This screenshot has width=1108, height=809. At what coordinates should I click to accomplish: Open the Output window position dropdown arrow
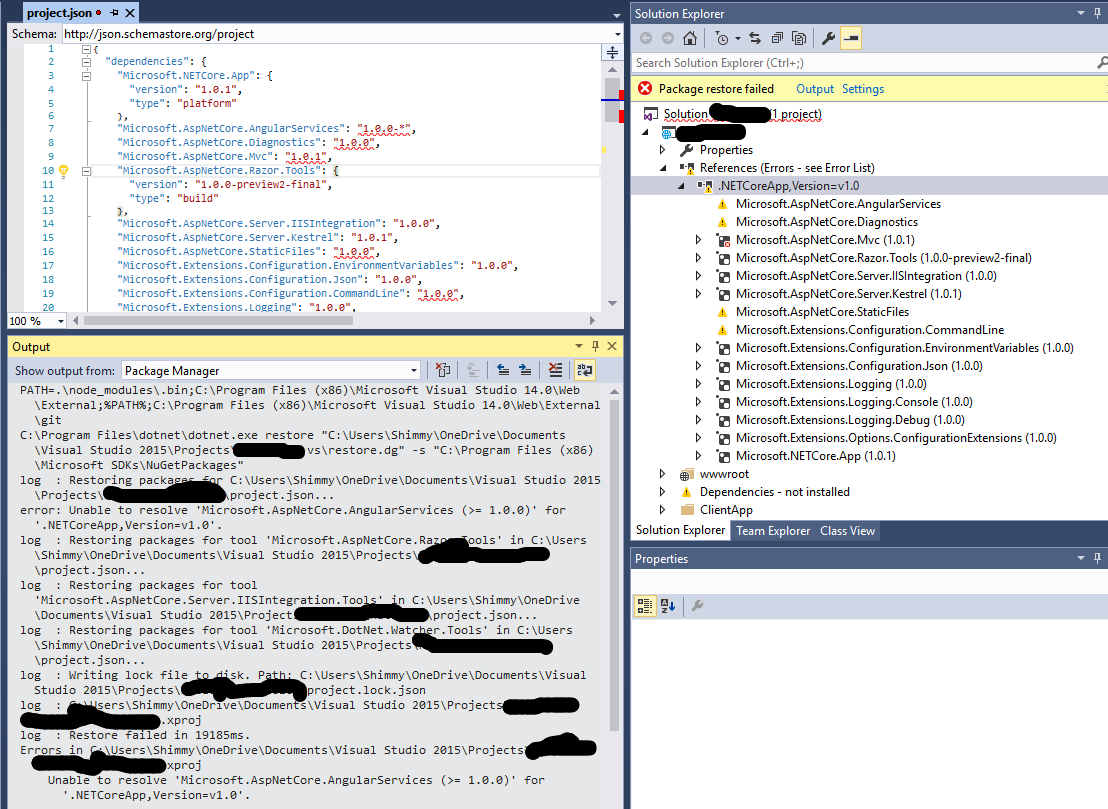pos(579,346)
